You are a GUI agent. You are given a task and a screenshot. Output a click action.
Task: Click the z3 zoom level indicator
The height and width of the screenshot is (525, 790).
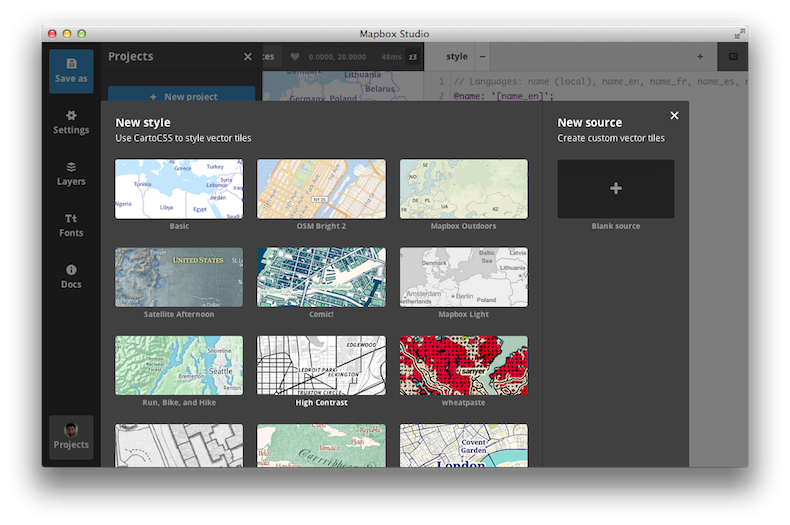click(x=413, y=57)
